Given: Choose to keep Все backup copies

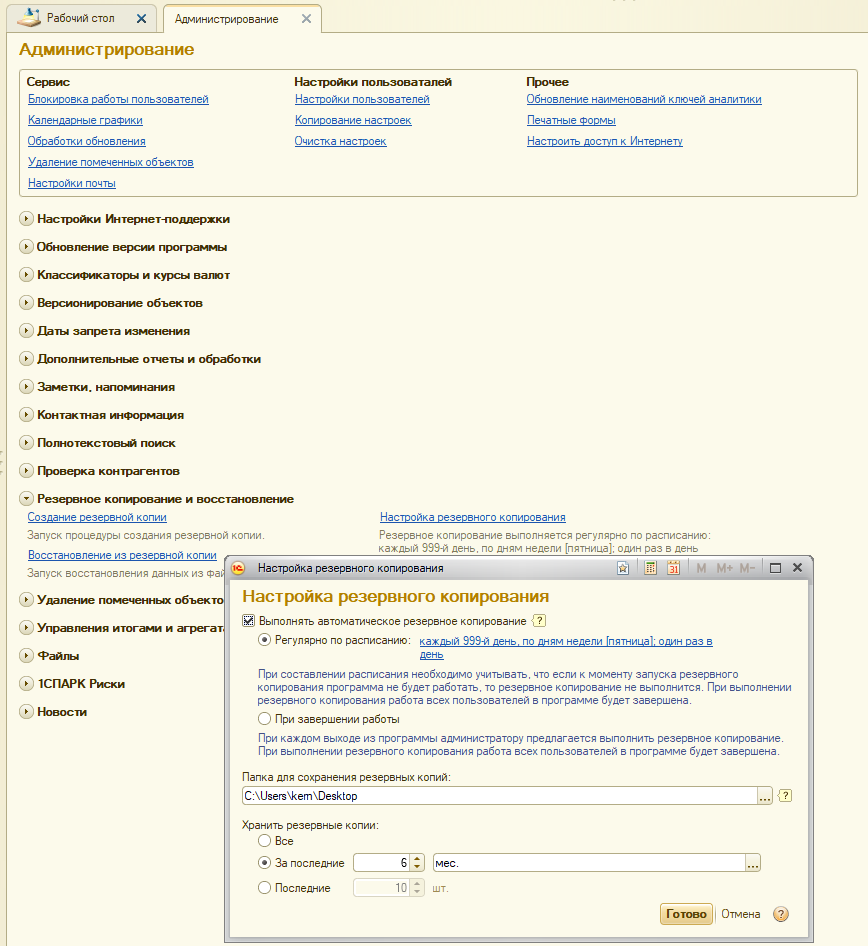Looking at the screenshot, I should tap(264, 840).
